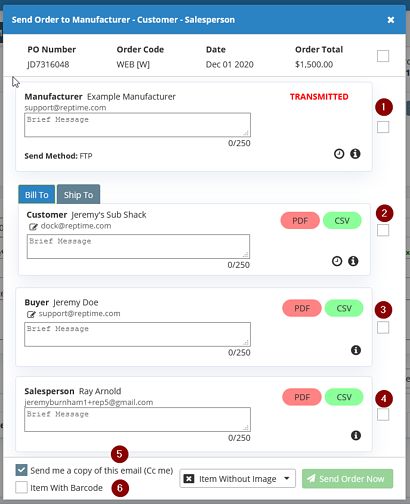
Task: Tick the select-all checkbox beside Order Total
Action: coord(383,56)
